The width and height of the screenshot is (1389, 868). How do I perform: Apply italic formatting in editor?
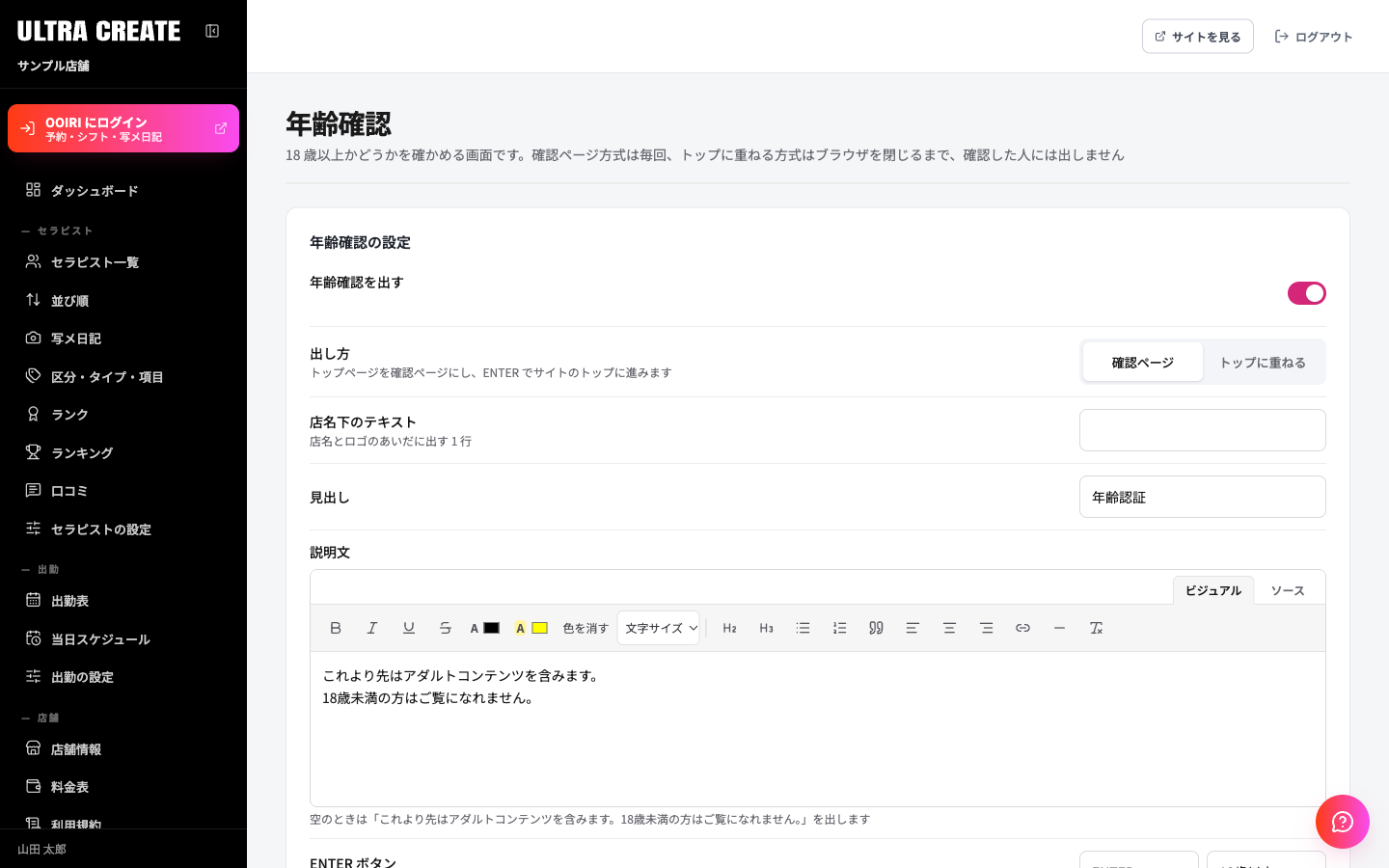(372, 628)
